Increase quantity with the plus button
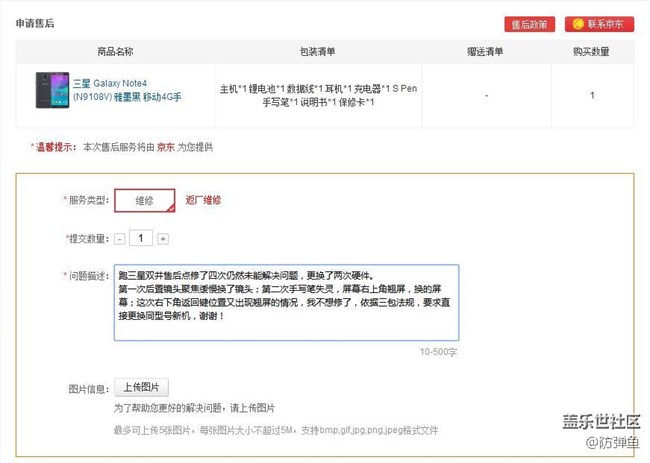Viewport: 650px width, 463px height. 163,239
